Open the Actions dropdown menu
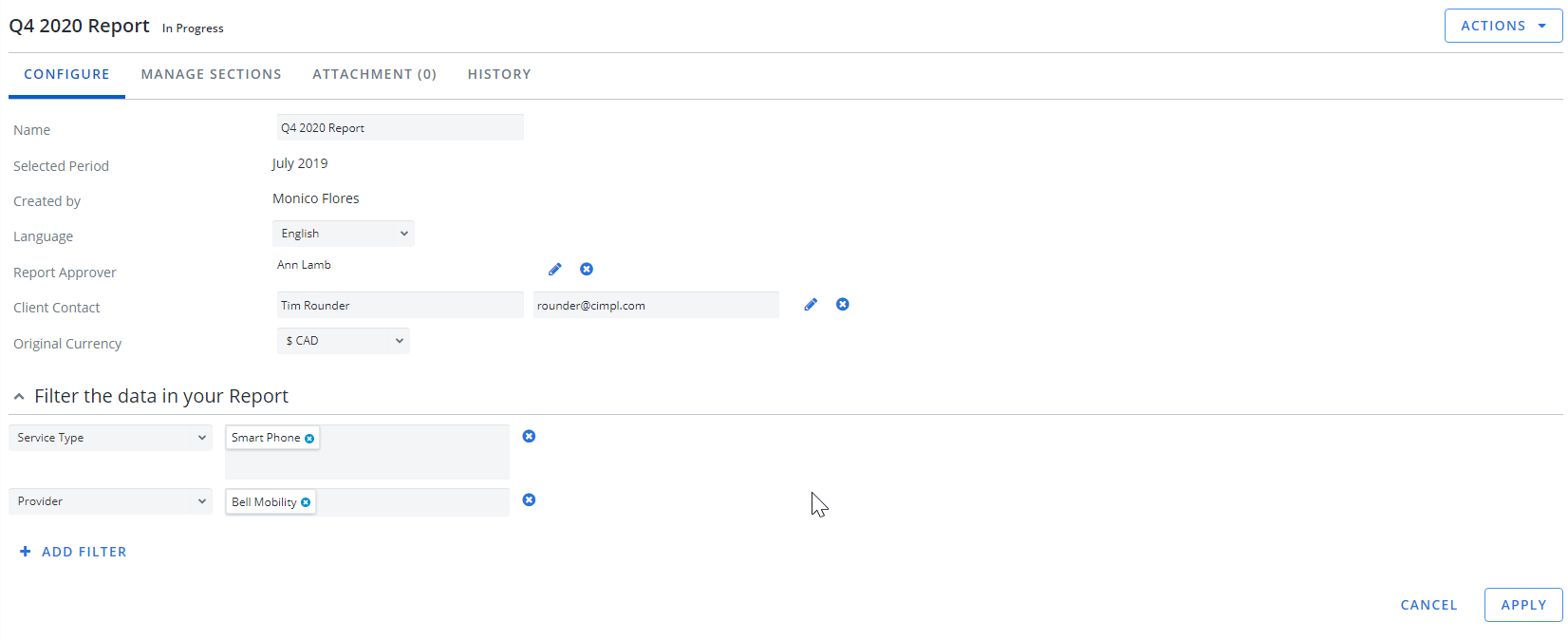 click(x=1503, y=26)
